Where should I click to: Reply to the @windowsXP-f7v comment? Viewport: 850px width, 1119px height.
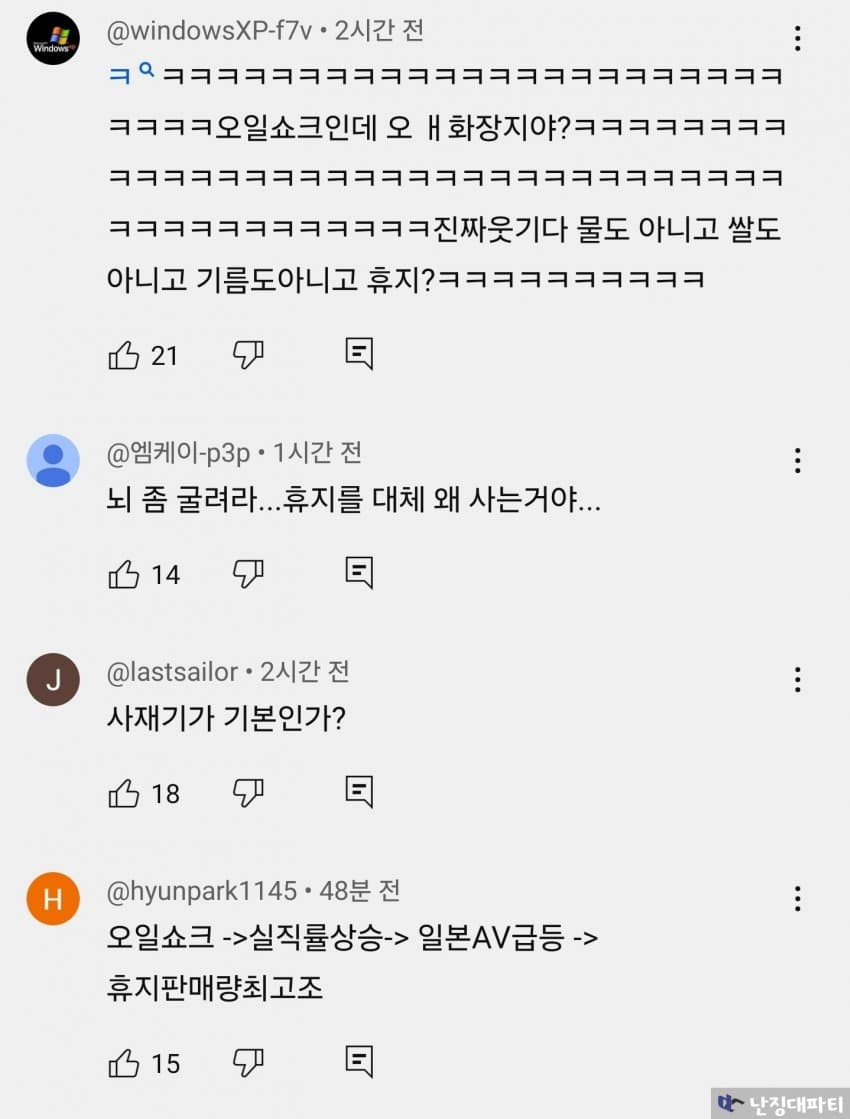pyautogui.click(x=359, y=353)
